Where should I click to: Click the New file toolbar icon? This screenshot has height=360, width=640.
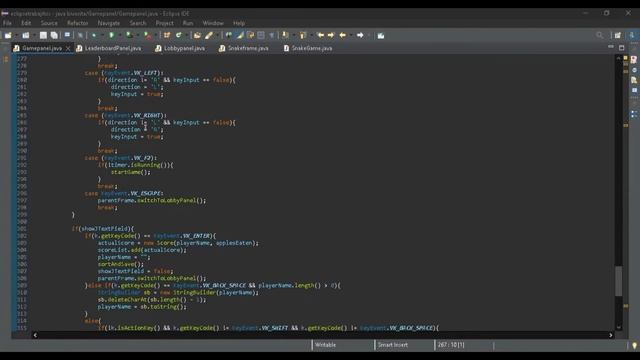click(x=8, y=36)
